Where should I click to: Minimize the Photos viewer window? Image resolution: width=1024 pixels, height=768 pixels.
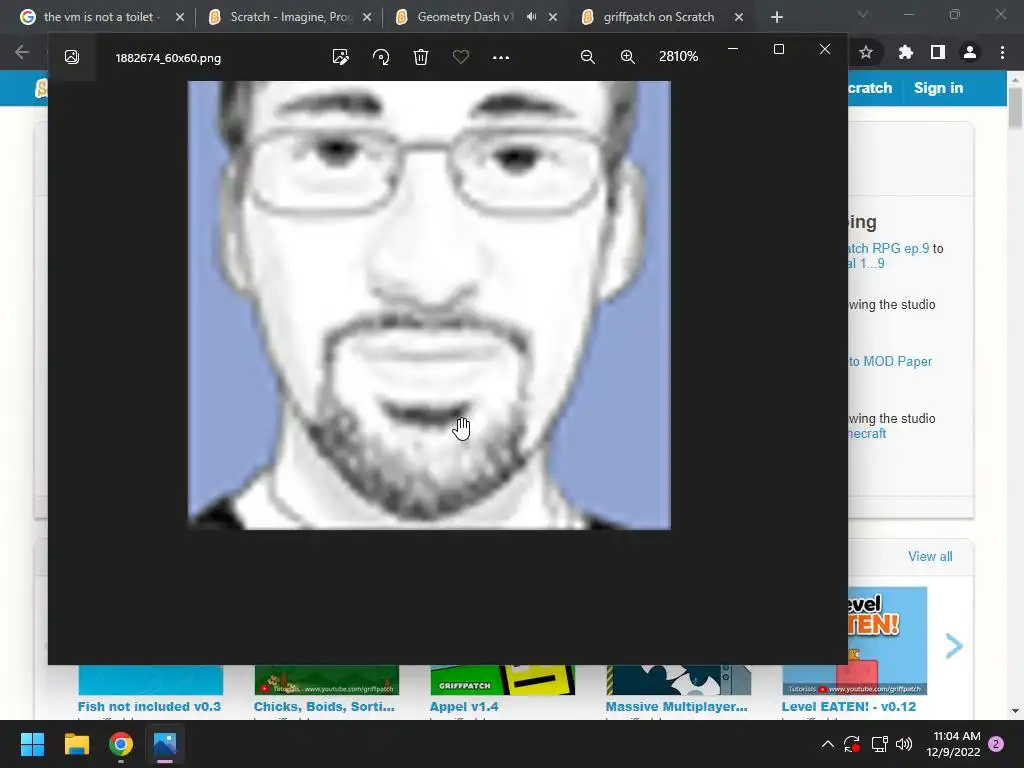pos(733,49)
